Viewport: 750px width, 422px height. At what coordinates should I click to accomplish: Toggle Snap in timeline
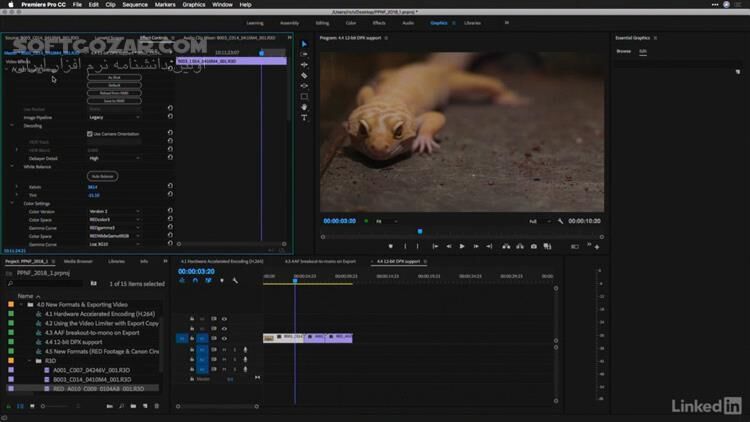(195, 281)
